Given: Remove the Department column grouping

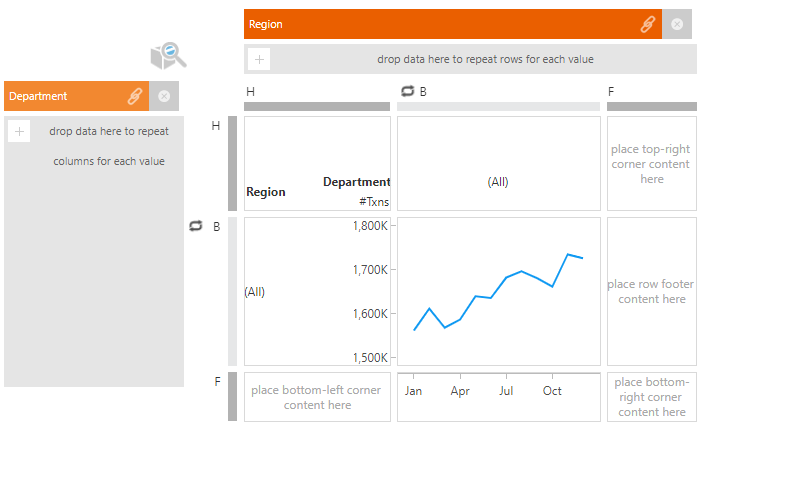Looking at the screenshot, I should click(164, 96).
